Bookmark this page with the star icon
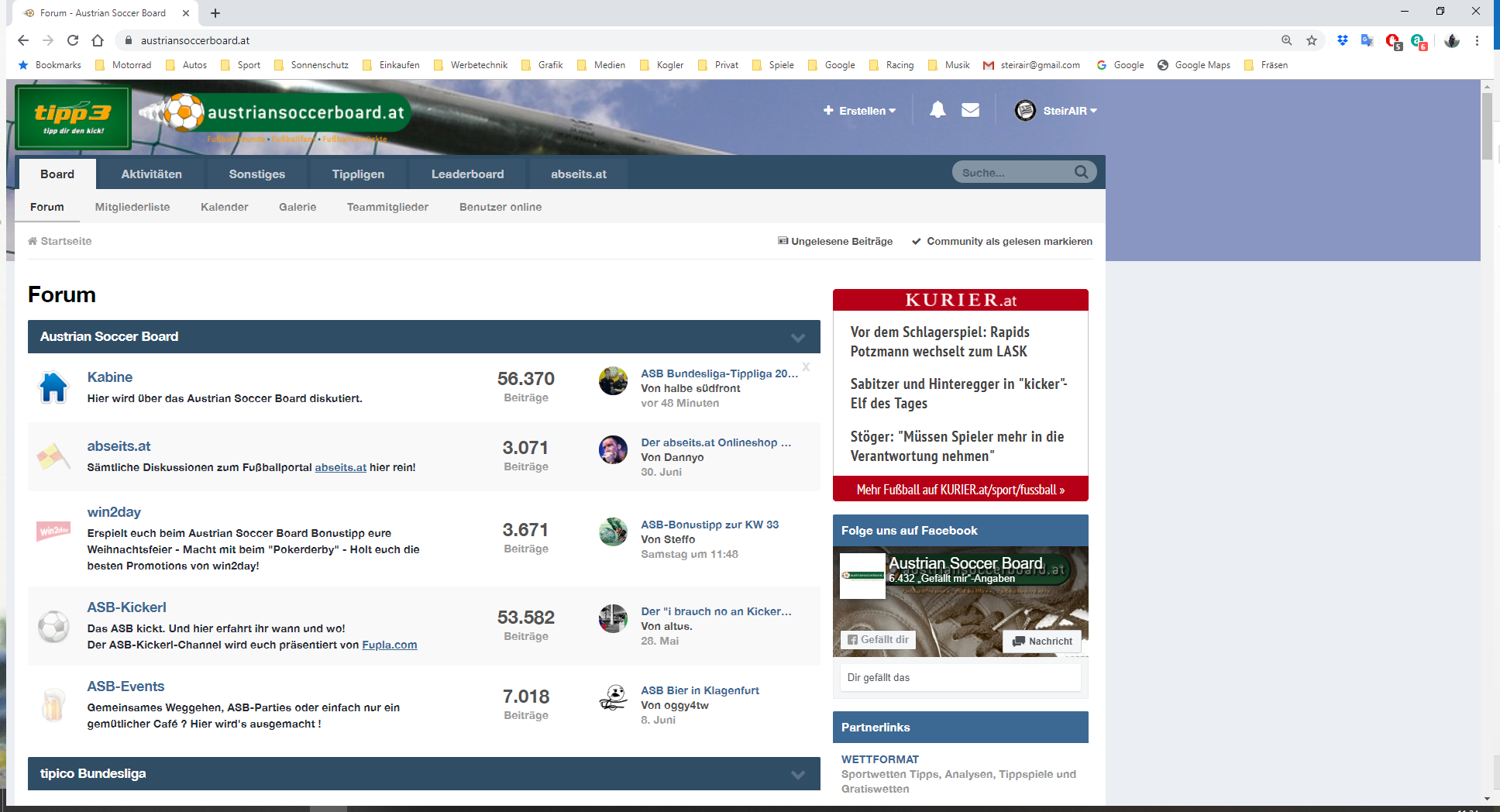This screenshot has width=1500, height=812. pyautogui.click(x=1312, y=40)
